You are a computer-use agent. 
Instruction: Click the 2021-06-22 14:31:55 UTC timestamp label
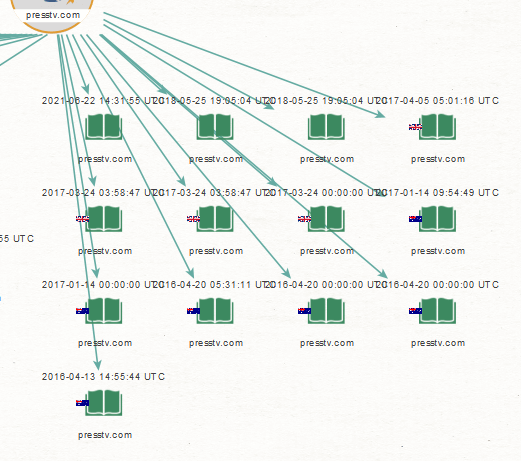pyautogui.click(x=103, y=100)
